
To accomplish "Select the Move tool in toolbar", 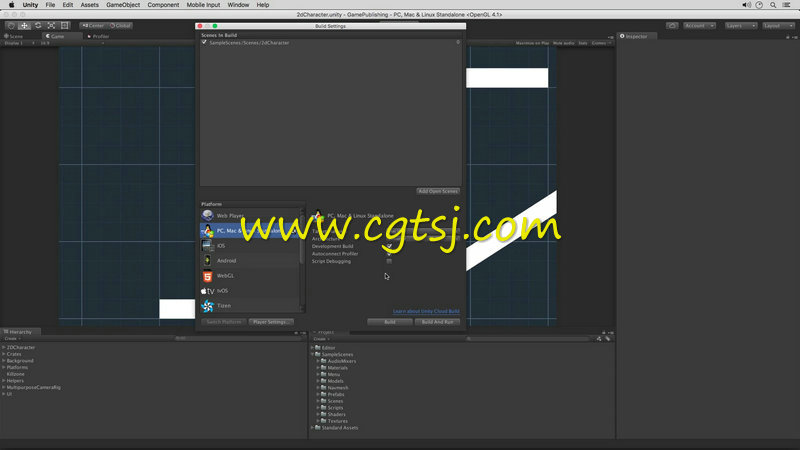I will [24, 26].
